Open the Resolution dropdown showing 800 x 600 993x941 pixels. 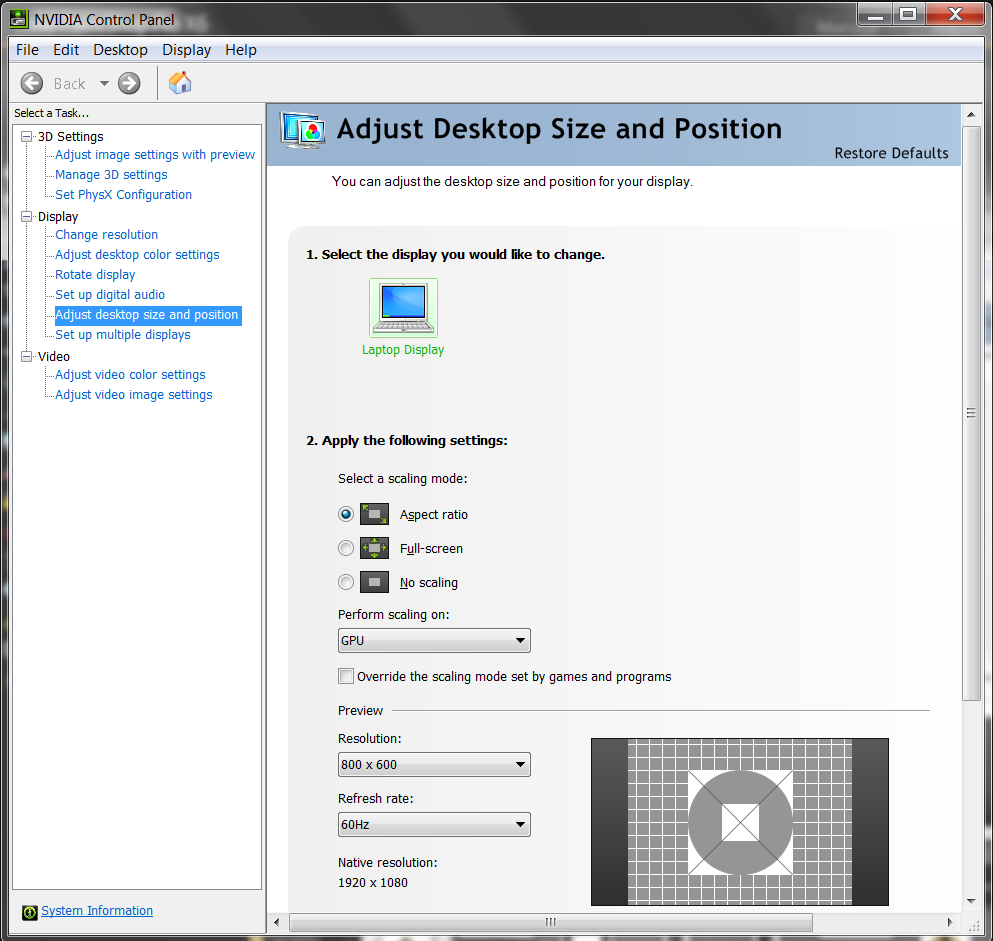click(x=434, y=765)
